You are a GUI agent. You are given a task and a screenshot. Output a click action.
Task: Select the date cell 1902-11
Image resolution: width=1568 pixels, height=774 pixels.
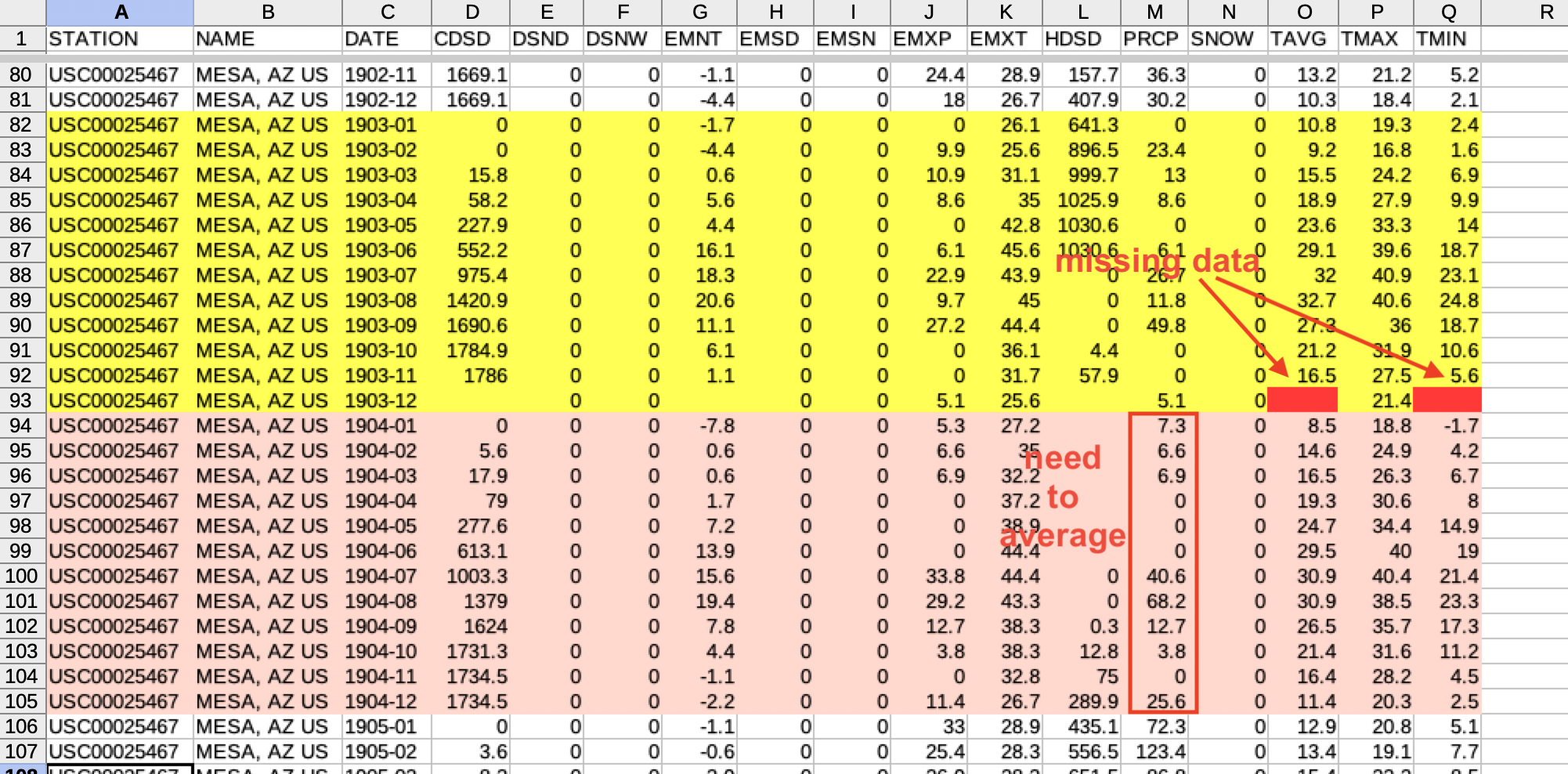[x=387, y=74]
